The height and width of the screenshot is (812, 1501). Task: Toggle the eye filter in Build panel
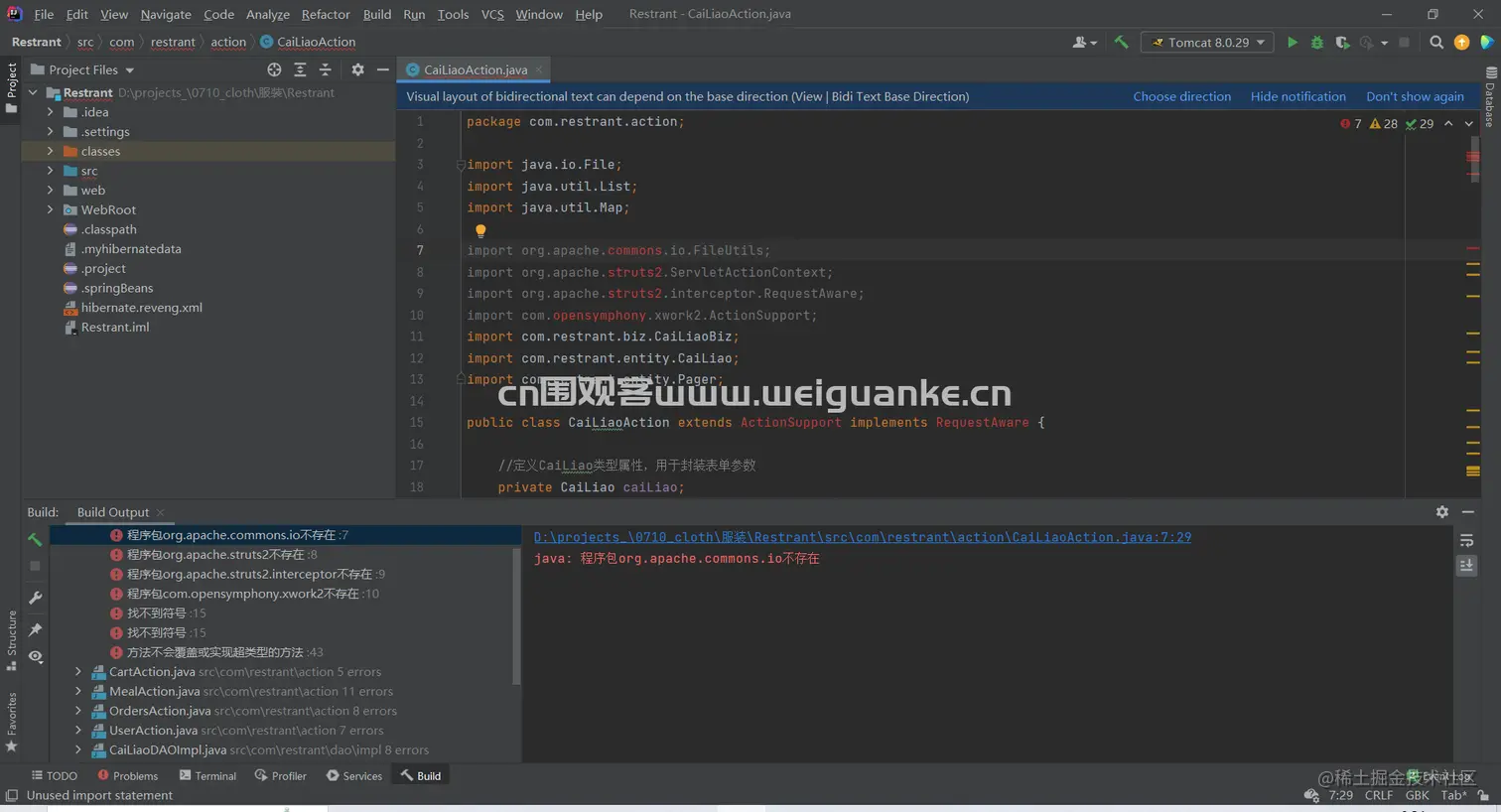(x=35, y=656)
